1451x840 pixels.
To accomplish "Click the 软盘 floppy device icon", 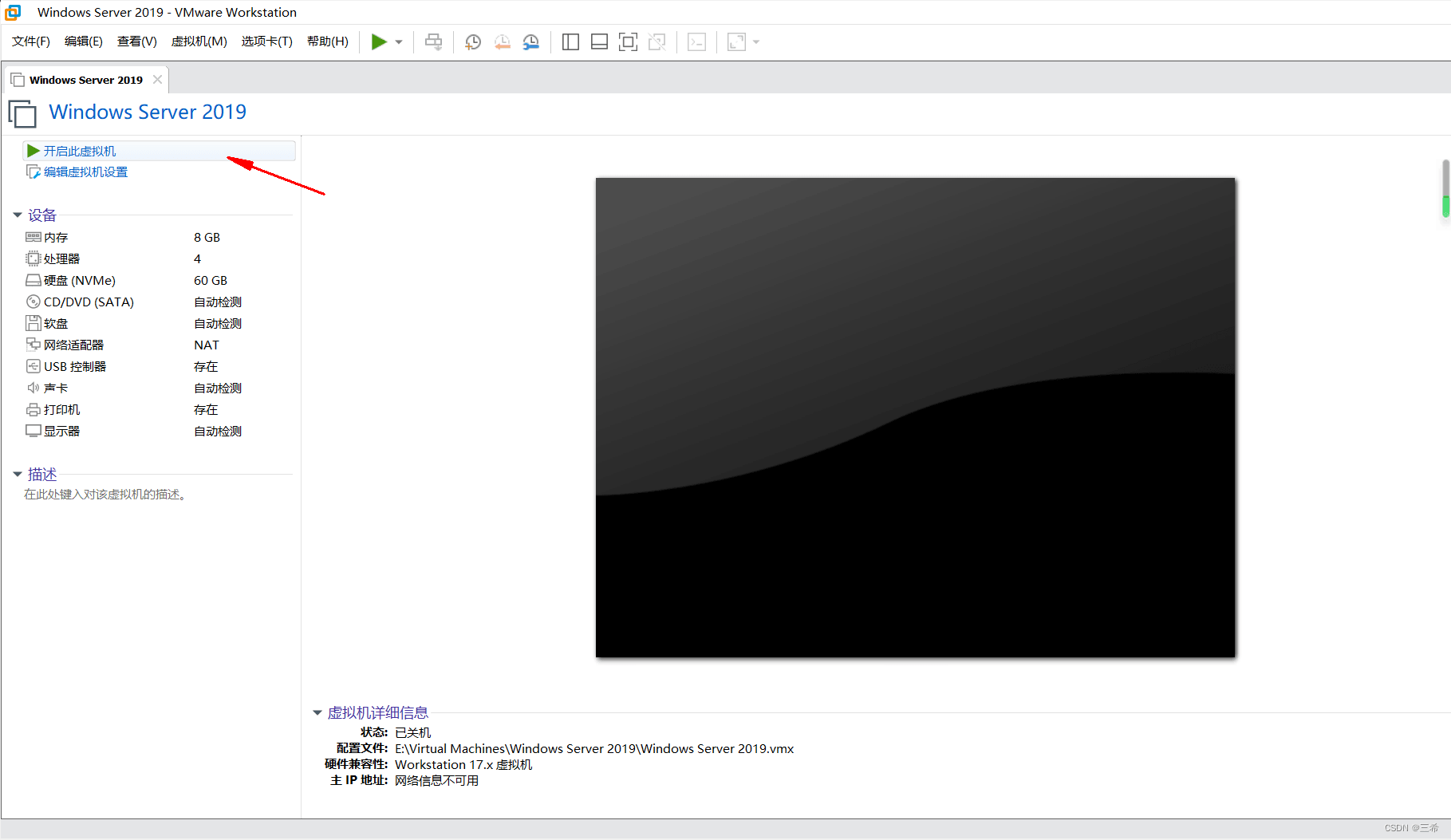I will 33,324.
